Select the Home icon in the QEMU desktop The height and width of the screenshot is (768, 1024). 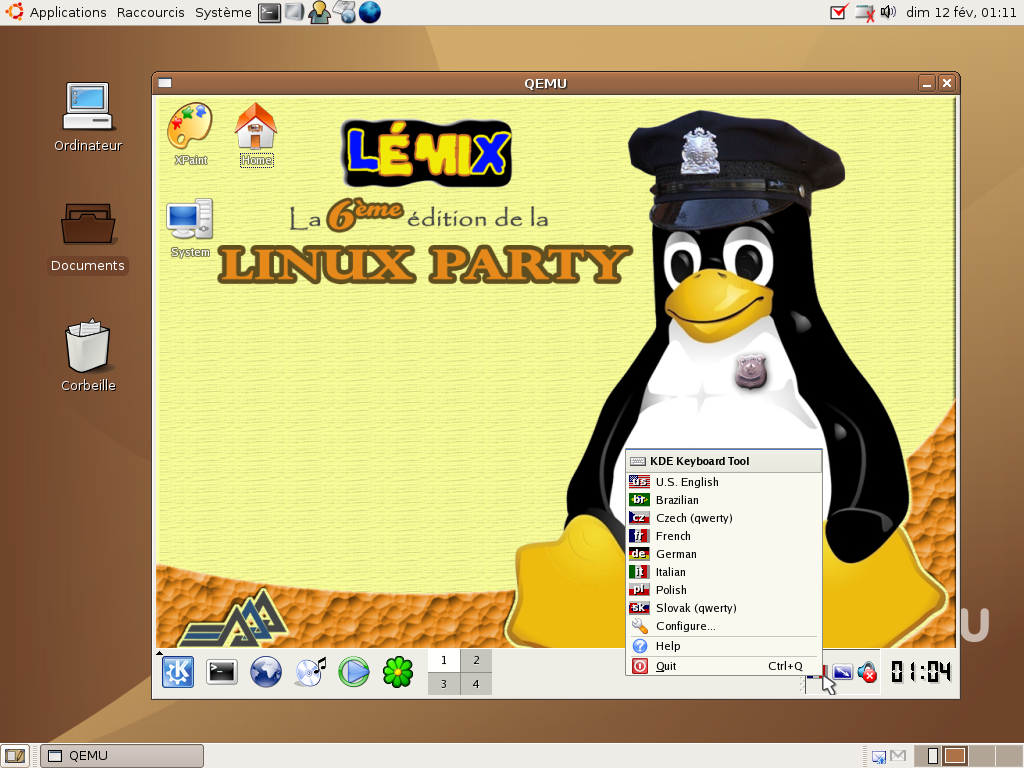coord(256,135)
